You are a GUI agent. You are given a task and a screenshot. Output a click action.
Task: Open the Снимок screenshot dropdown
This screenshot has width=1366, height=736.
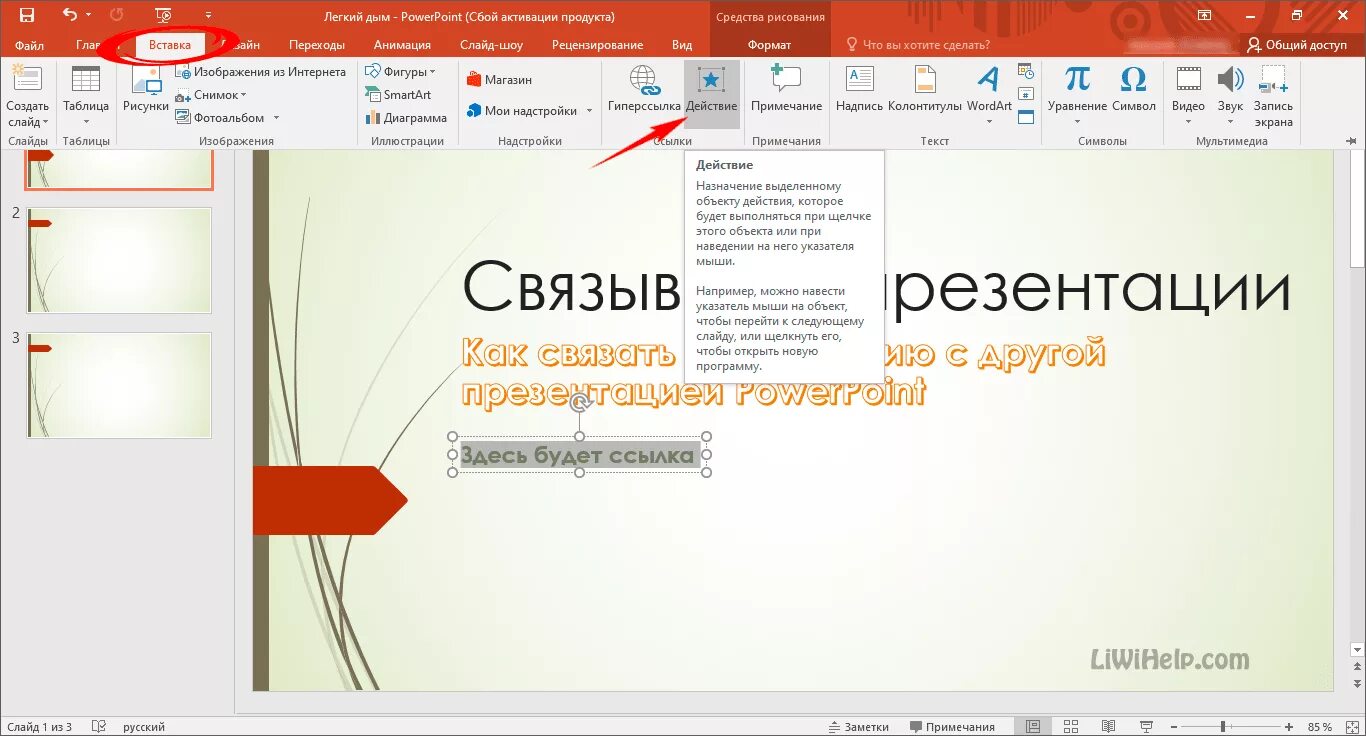coord(212,95)
